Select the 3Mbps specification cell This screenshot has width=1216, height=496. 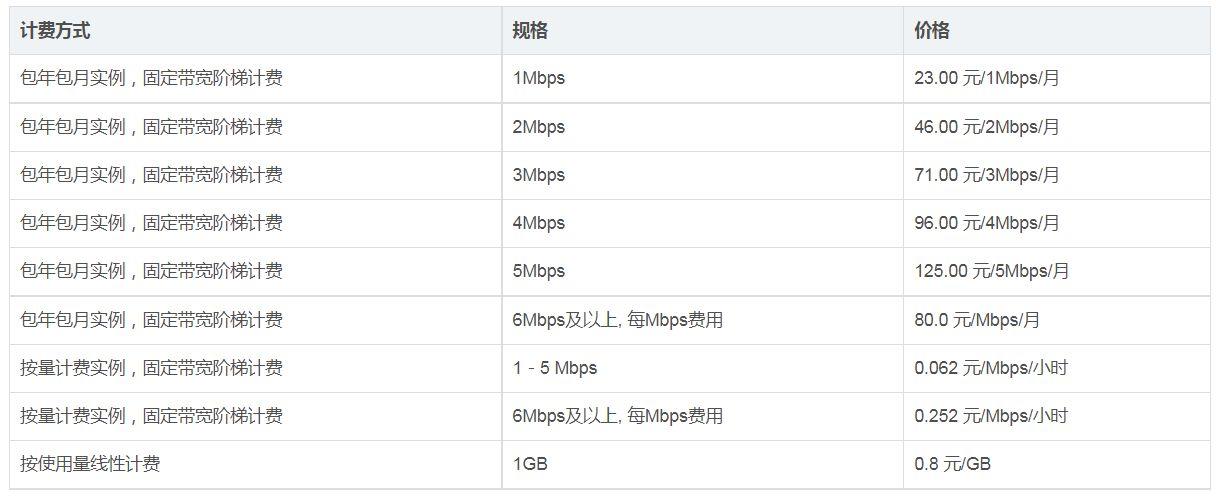tap(702, 175)
